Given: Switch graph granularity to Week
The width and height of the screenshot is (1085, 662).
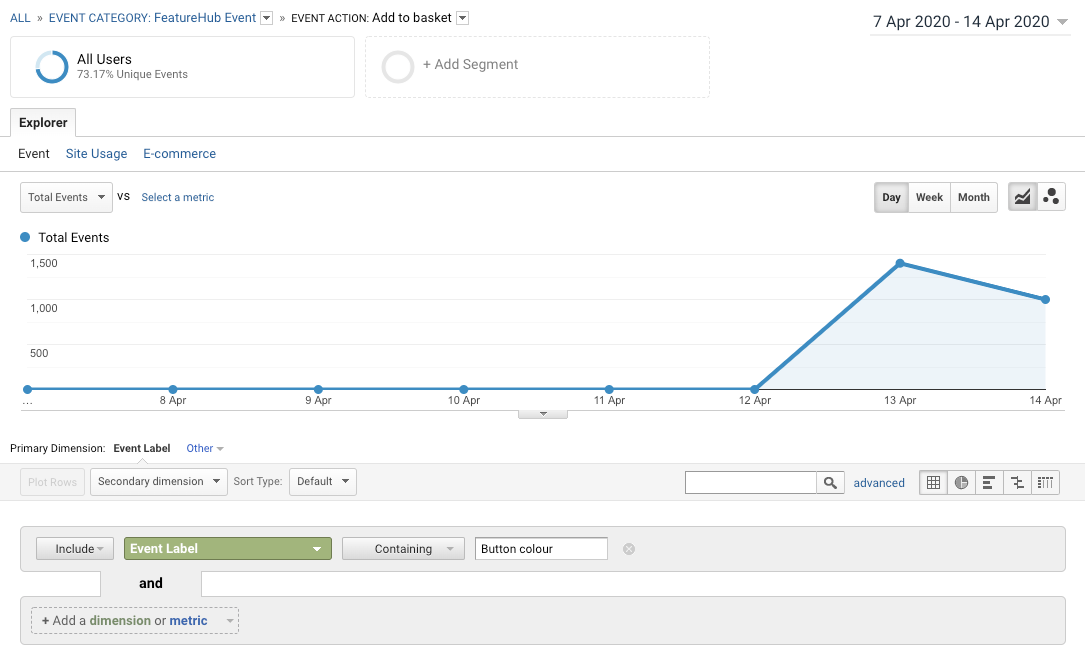Looking at the screenshot, I should coord(929,197).
